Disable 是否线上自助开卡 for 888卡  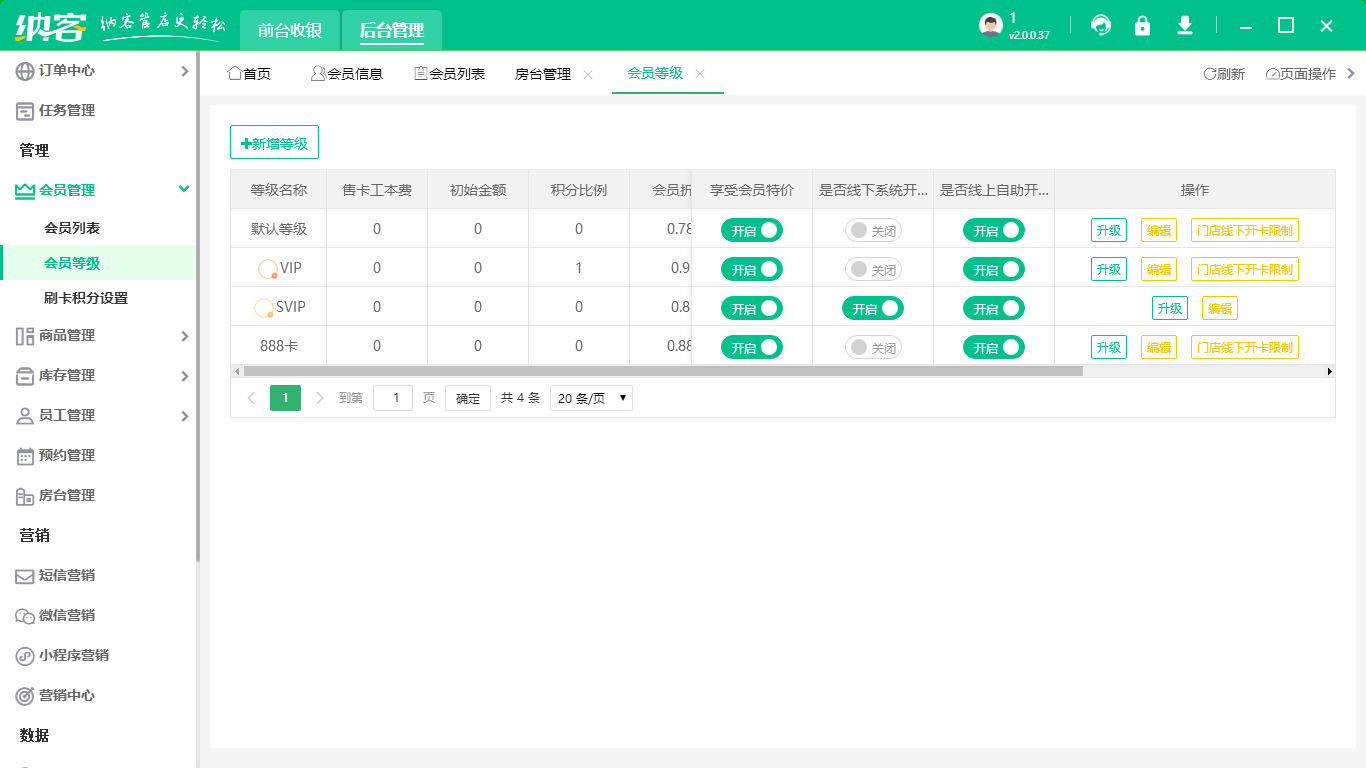click(x=994, y=347)
